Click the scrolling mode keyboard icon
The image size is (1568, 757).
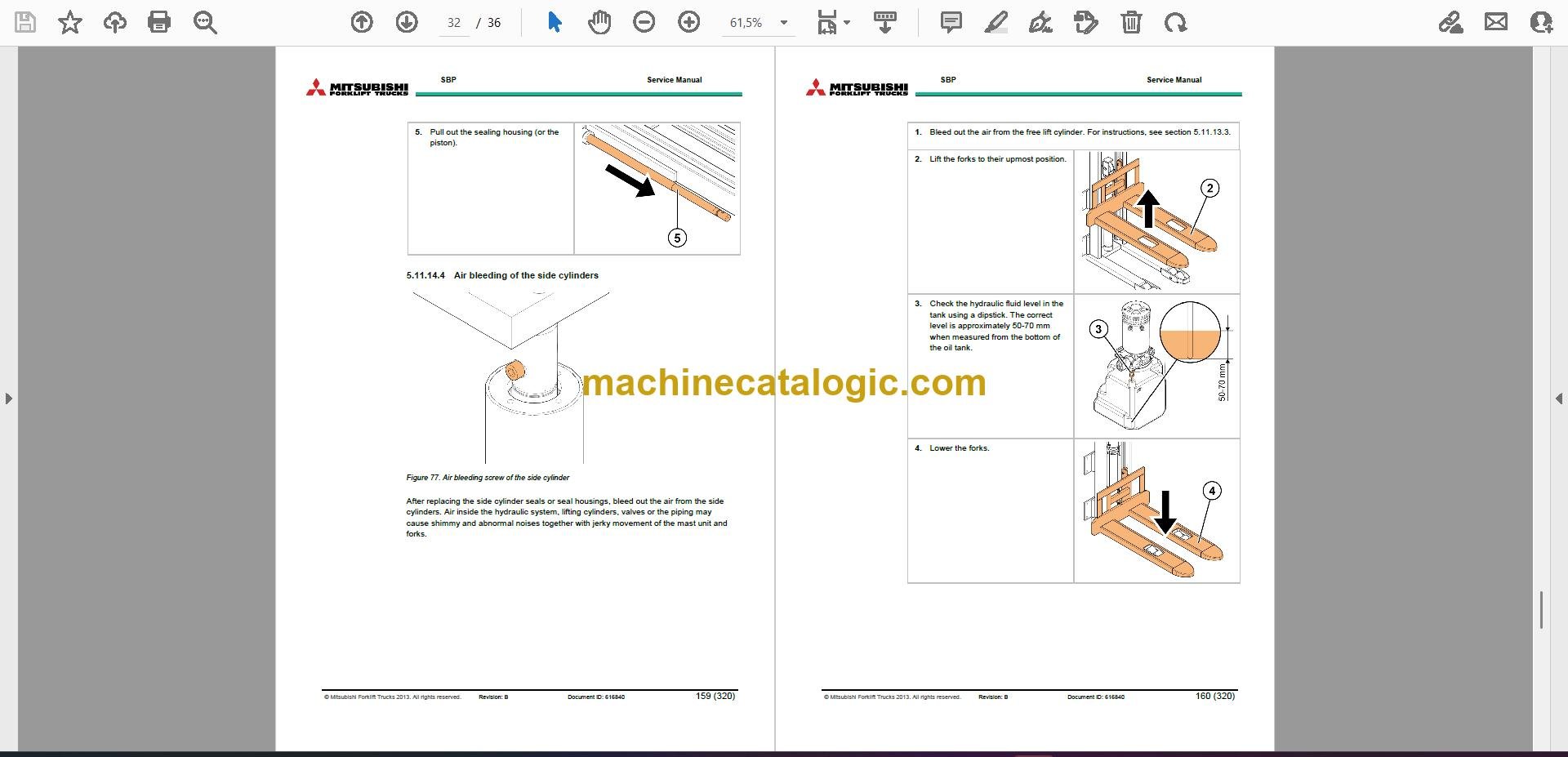point(885,22)
